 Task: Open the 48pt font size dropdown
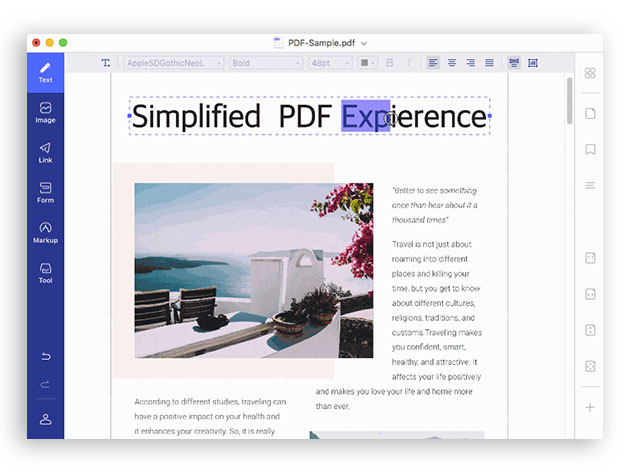[330, 63]
